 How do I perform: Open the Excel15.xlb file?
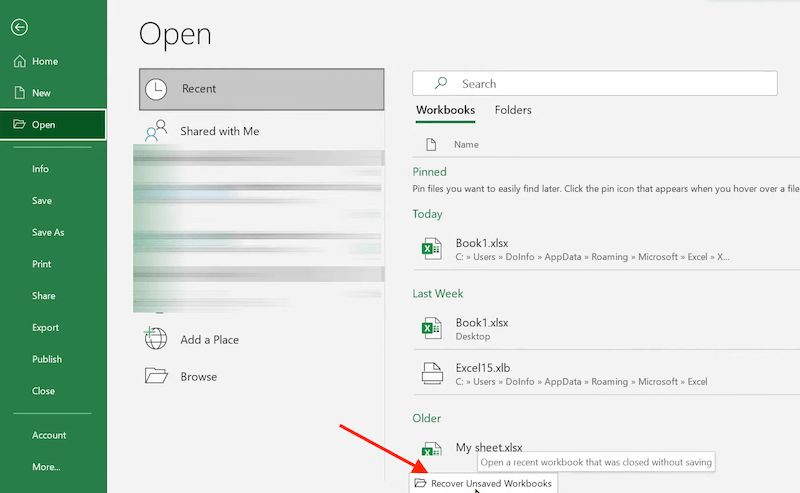coord(606,374)
